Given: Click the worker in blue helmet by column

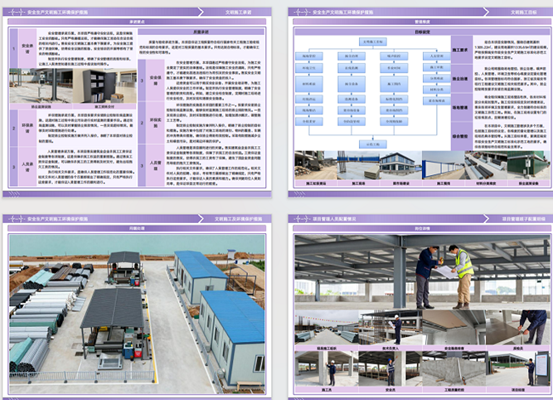Looking at the screenshot, I should click(390, 369).
